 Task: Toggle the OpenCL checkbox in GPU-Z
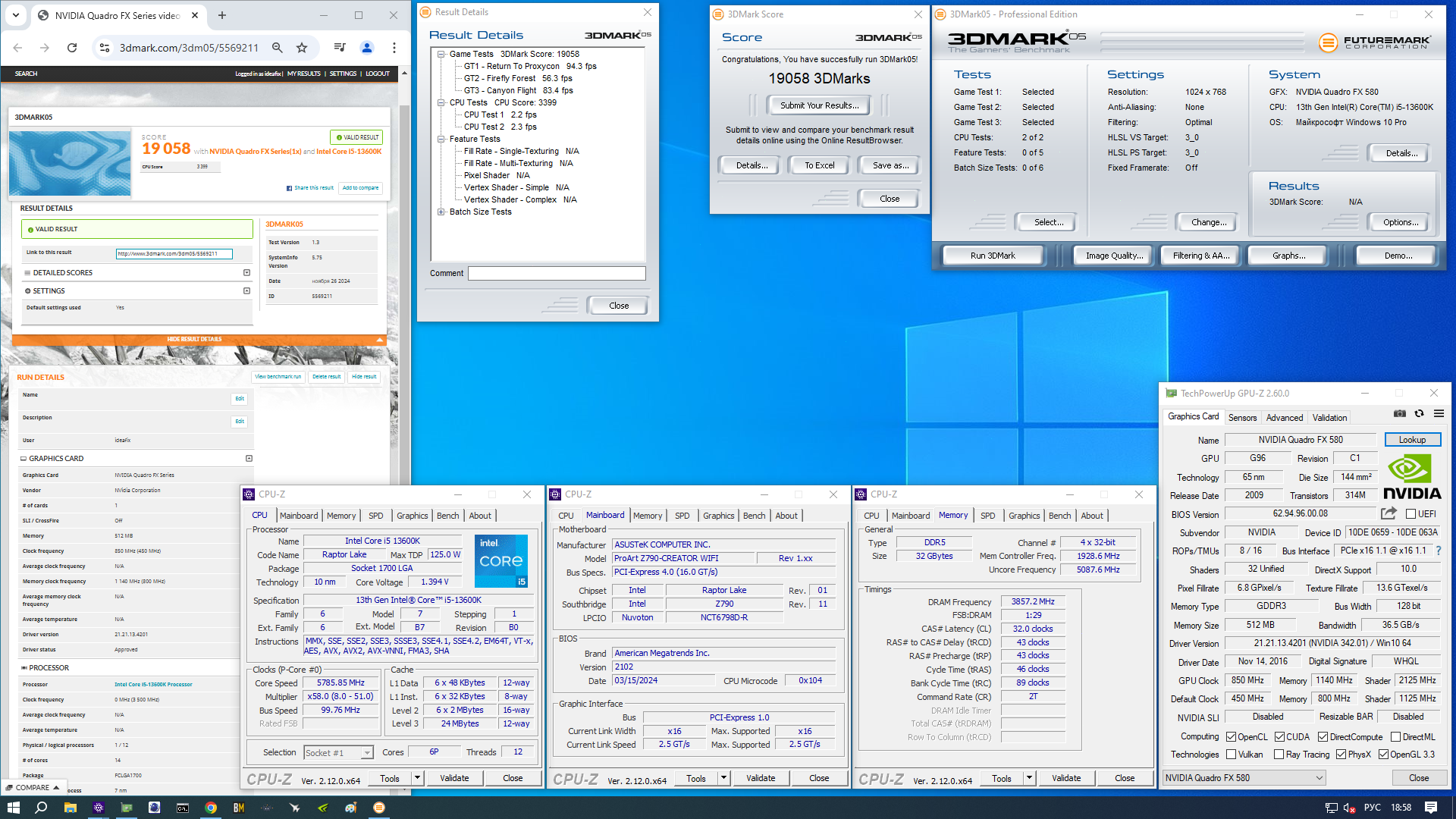pos(1230,736)
